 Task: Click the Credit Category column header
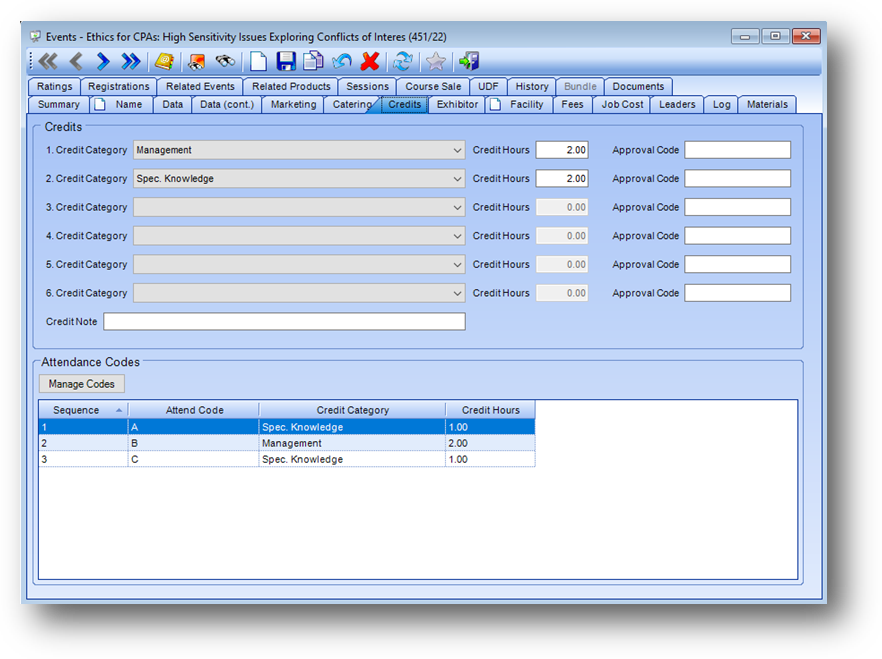[x=352, y=410]
